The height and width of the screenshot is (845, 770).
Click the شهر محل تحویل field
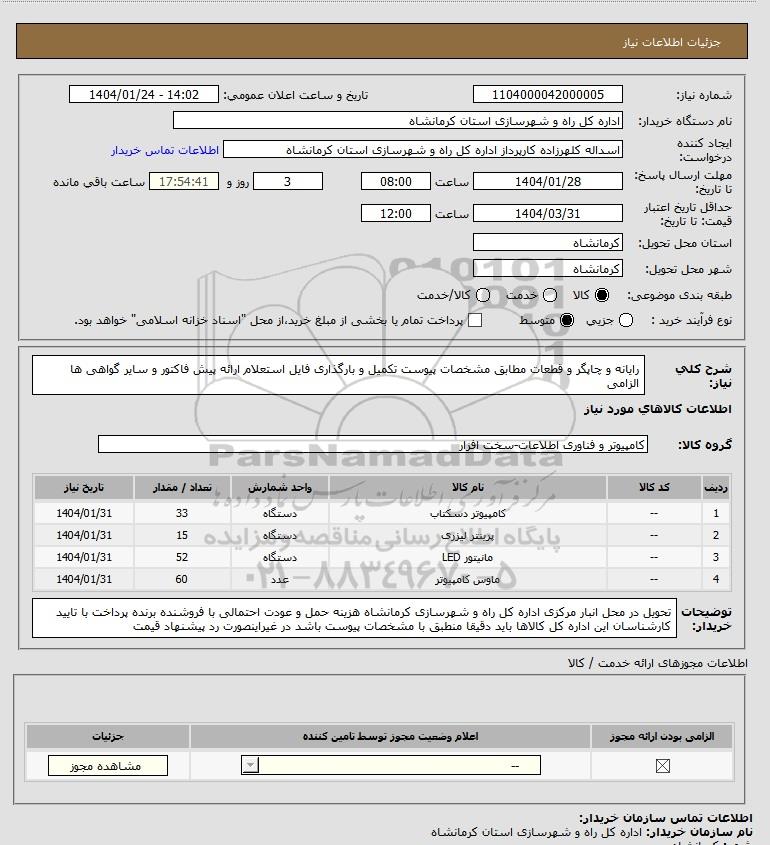[x=547, y=268]
